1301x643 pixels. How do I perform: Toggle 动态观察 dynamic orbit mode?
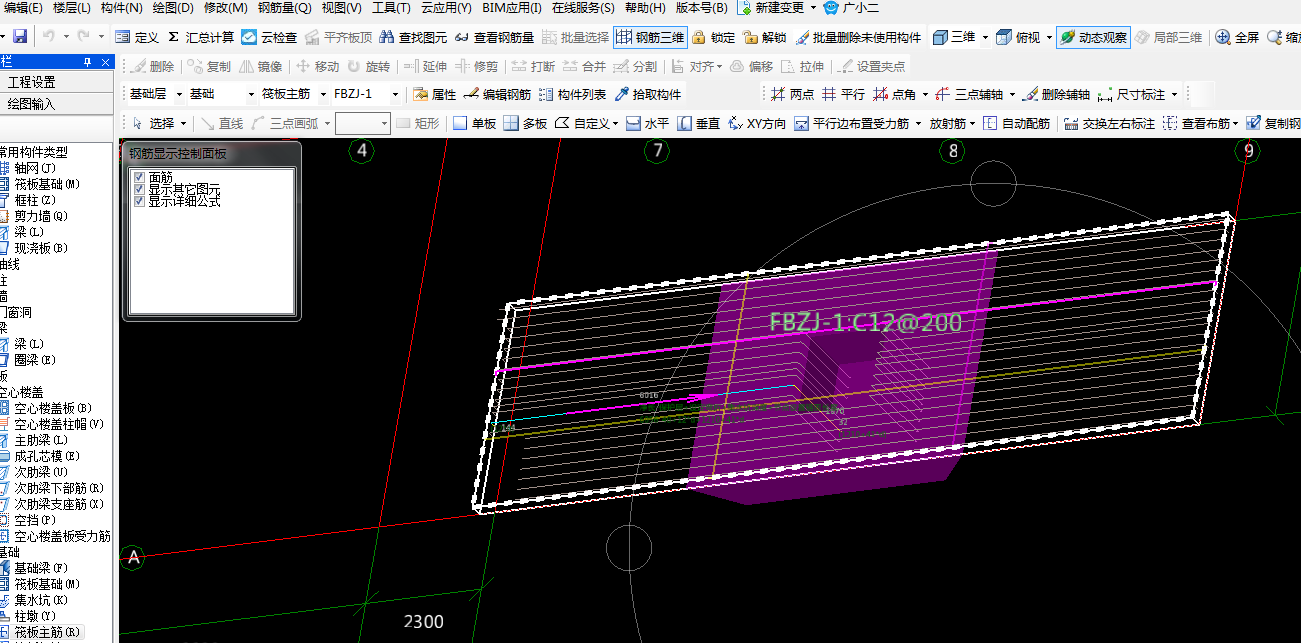click(x=1093, y=37)
